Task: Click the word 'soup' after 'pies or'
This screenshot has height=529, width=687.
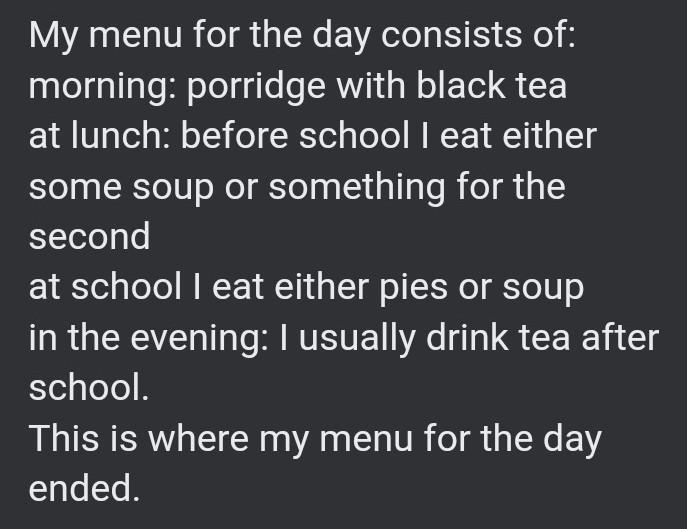Action: pyautogui.click(x=543, y=290)
